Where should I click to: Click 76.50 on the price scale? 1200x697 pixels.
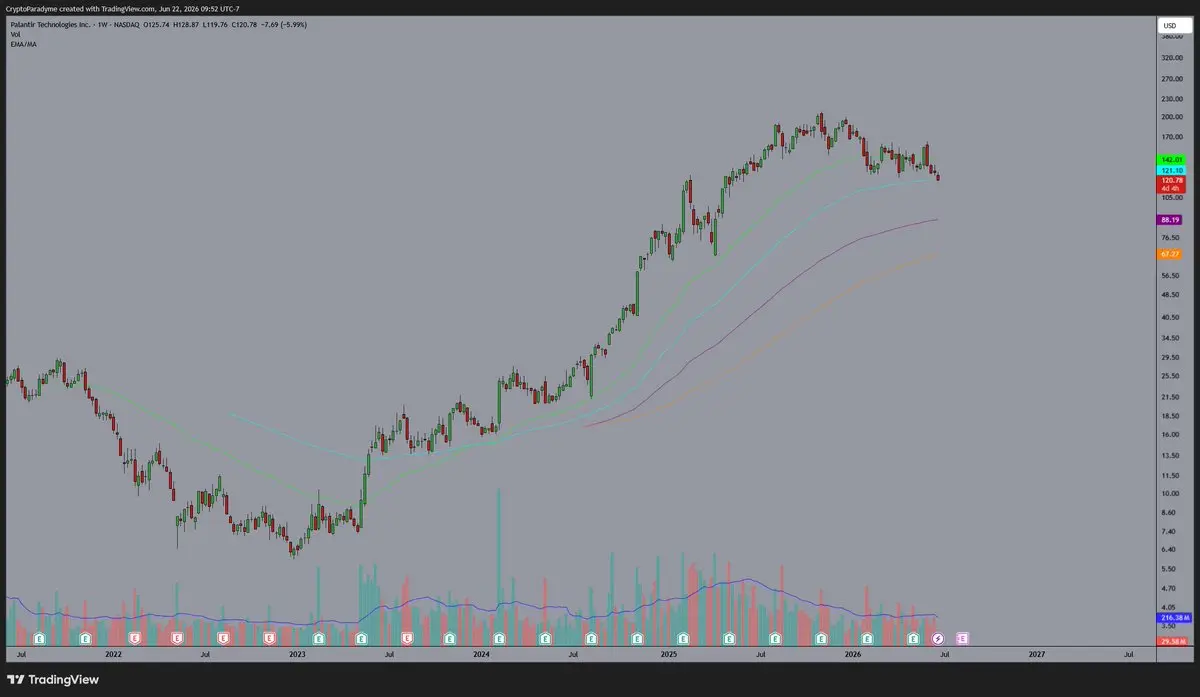click(1170, 238)
